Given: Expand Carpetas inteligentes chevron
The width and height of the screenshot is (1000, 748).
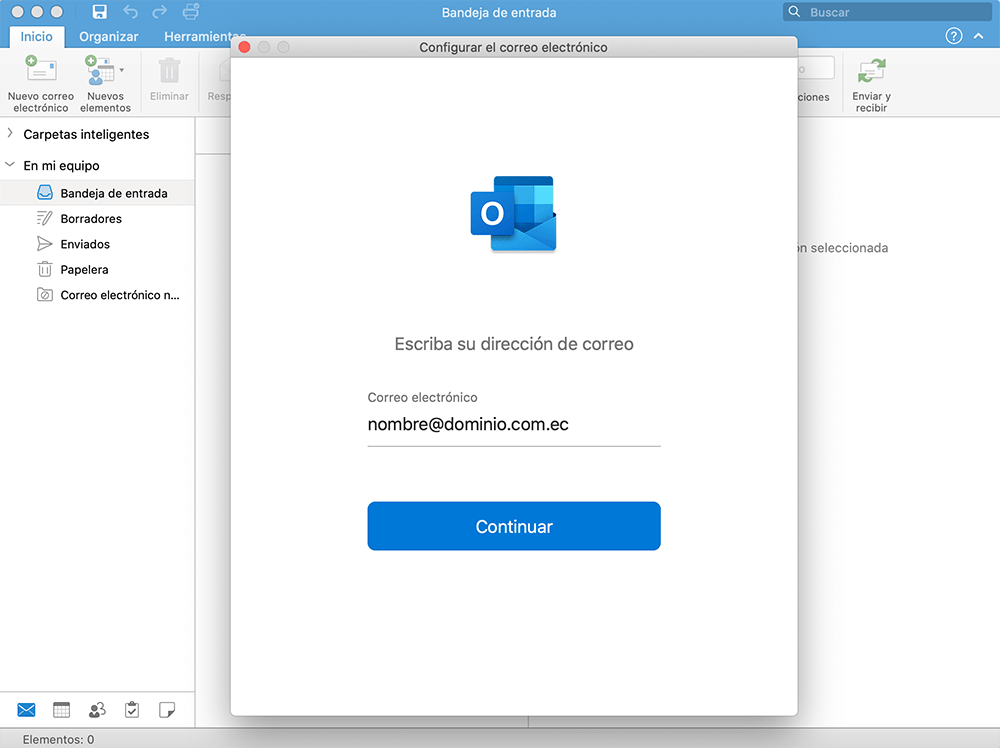Looking at the screenshot, I should (x=10, y=133).
